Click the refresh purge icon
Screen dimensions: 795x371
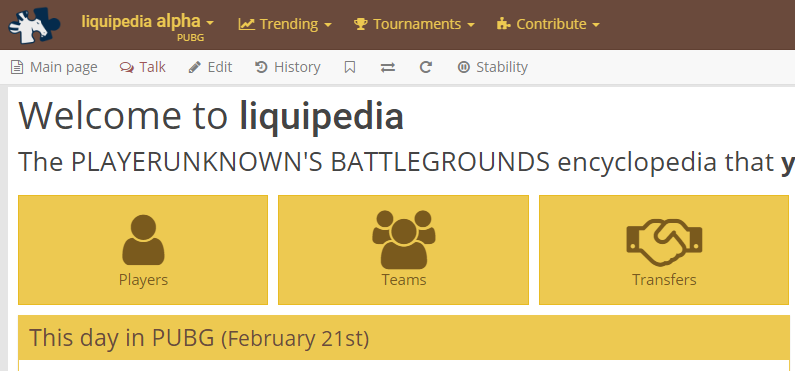(426, 67)
